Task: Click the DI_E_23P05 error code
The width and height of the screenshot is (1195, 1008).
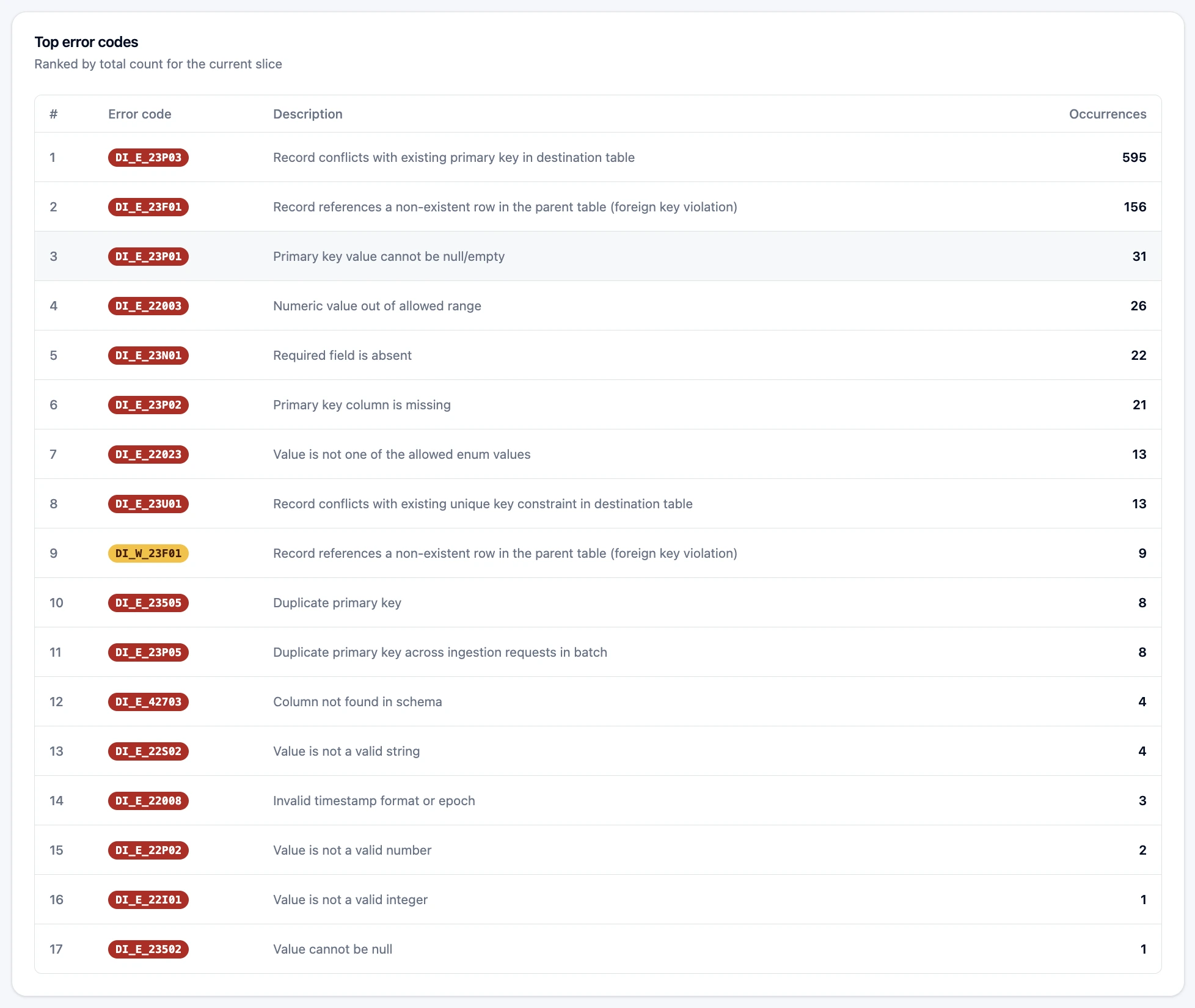Action: click(148, 652)
